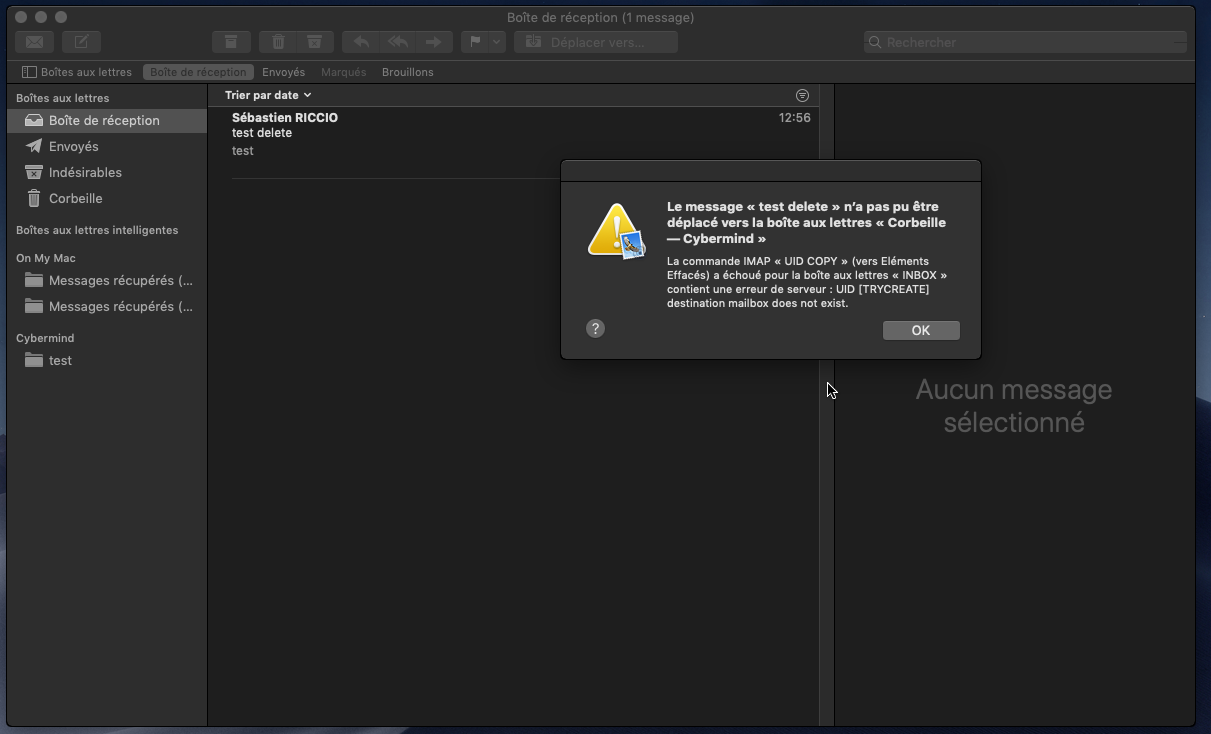Switch to Envoyés in favorites bar
1211x734 pixels.
pyautogui.click(x=283, y=72)
